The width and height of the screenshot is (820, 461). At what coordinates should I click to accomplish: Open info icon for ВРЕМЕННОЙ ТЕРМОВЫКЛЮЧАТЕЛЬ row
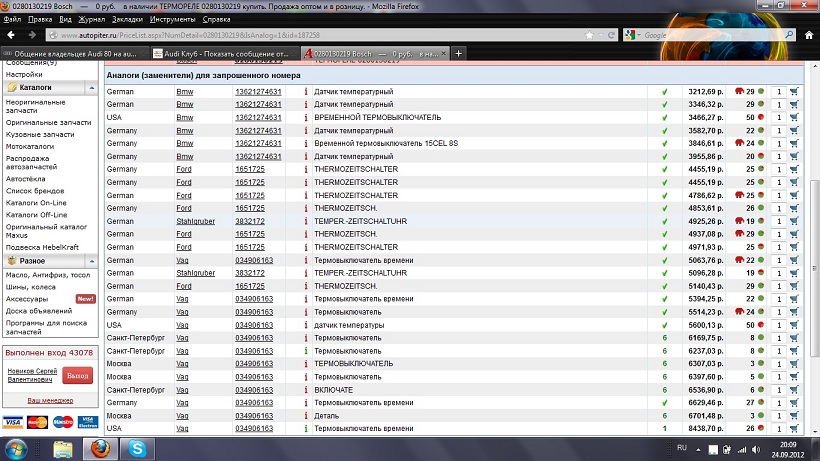(x=306, y=117)
